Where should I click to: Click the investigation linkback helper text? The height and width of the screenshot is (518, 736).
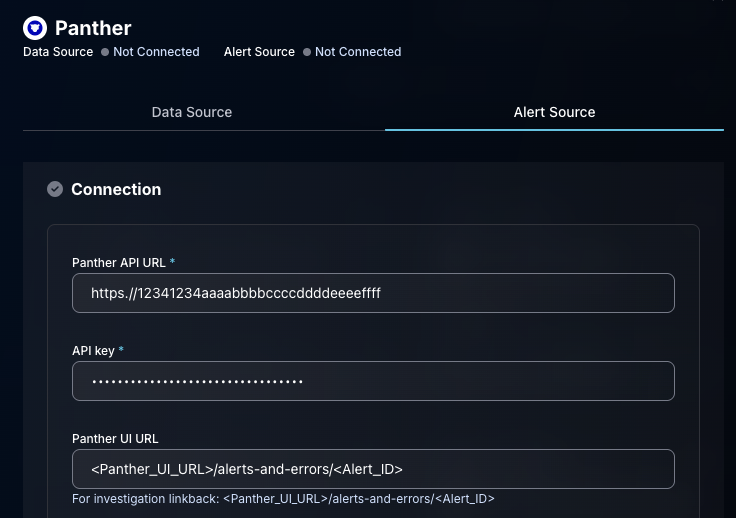283,499
